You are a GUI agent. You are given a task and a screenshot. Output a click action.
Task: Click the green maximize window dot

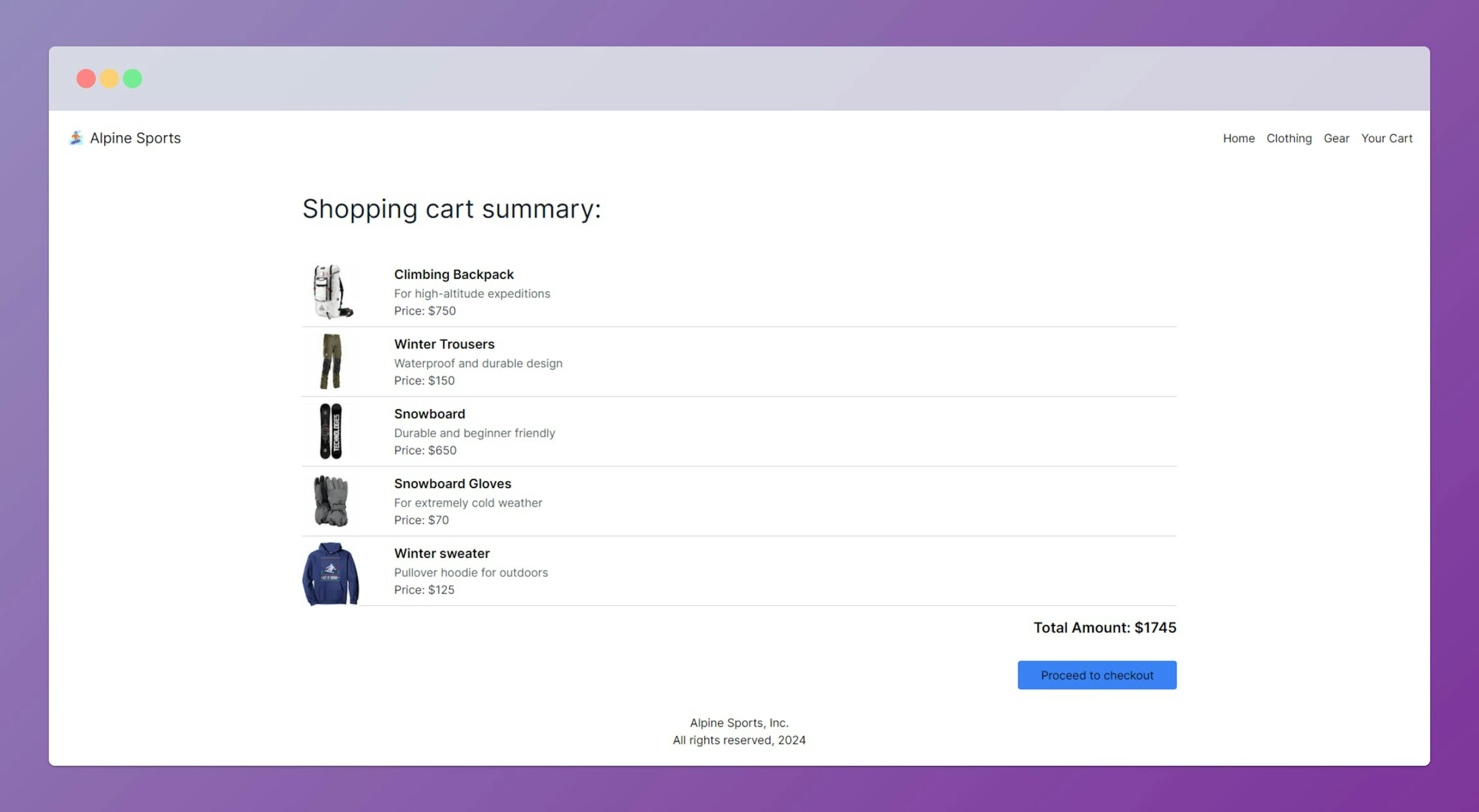132,79
